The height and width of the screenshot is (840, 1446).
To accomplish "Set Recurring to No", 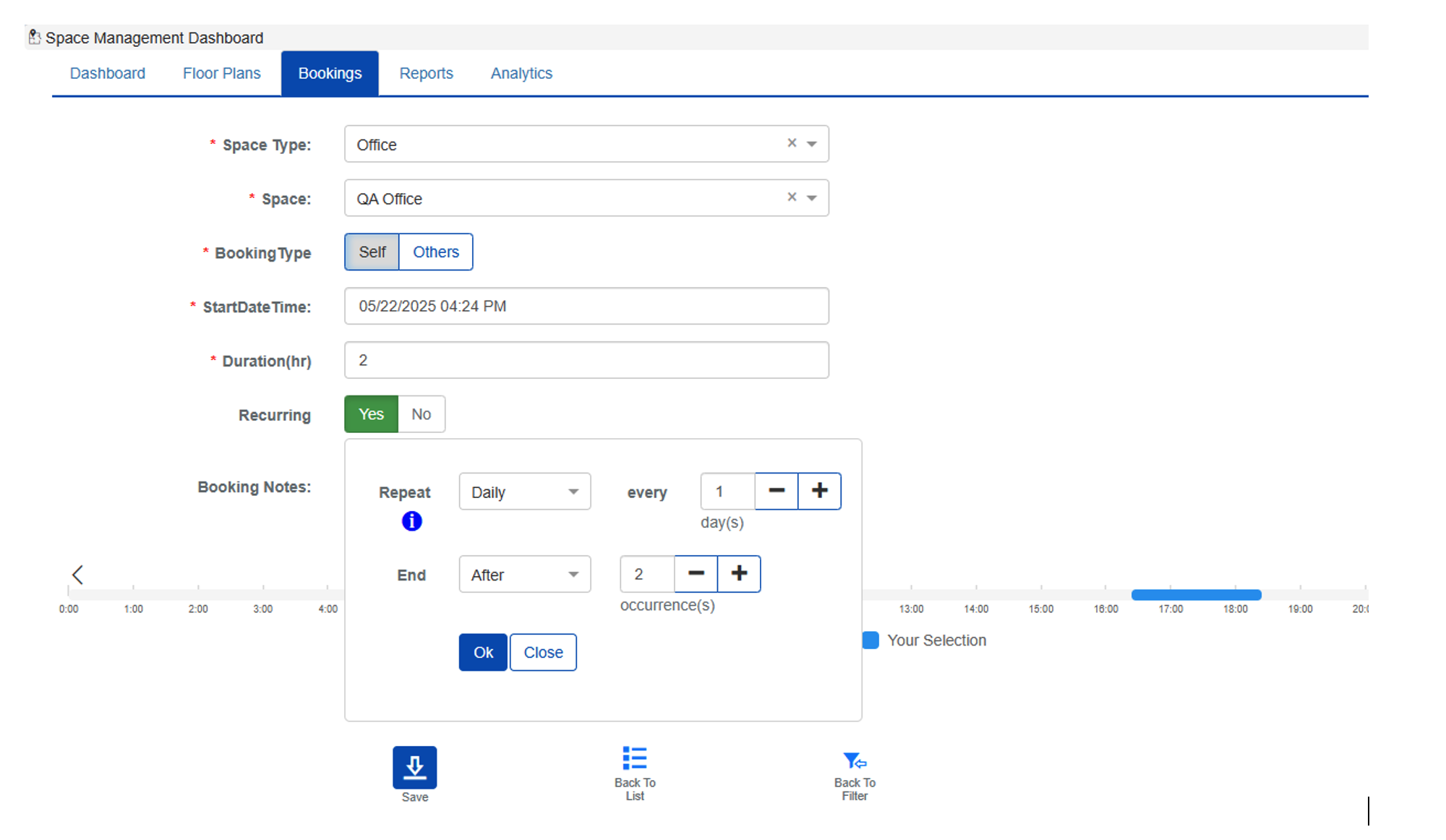I will tap(422, 414).
